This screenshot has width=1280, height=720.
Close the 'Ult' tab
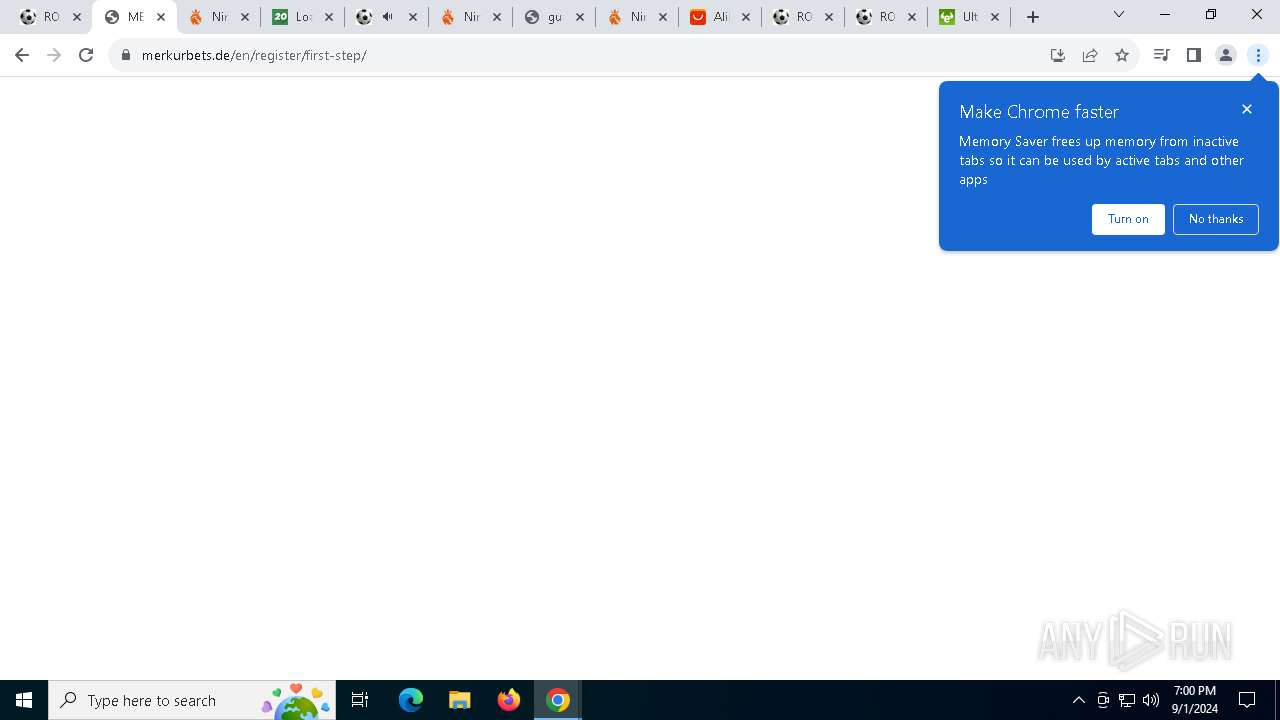tap(995, 17)
